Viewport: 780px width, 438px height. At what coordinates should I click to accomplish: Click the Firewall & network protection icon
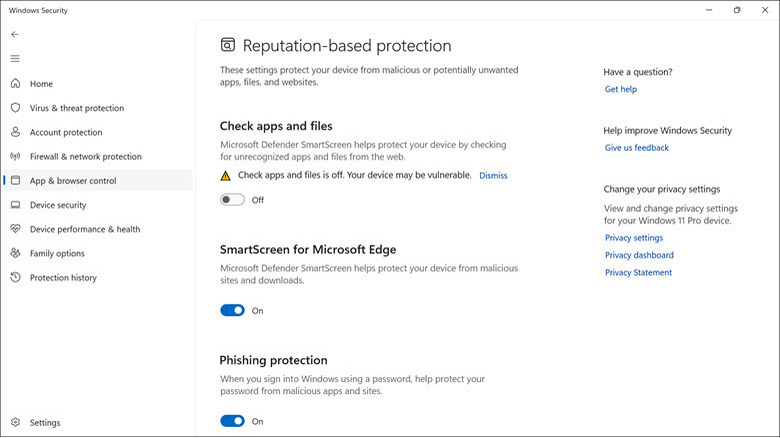click(16, 157)
